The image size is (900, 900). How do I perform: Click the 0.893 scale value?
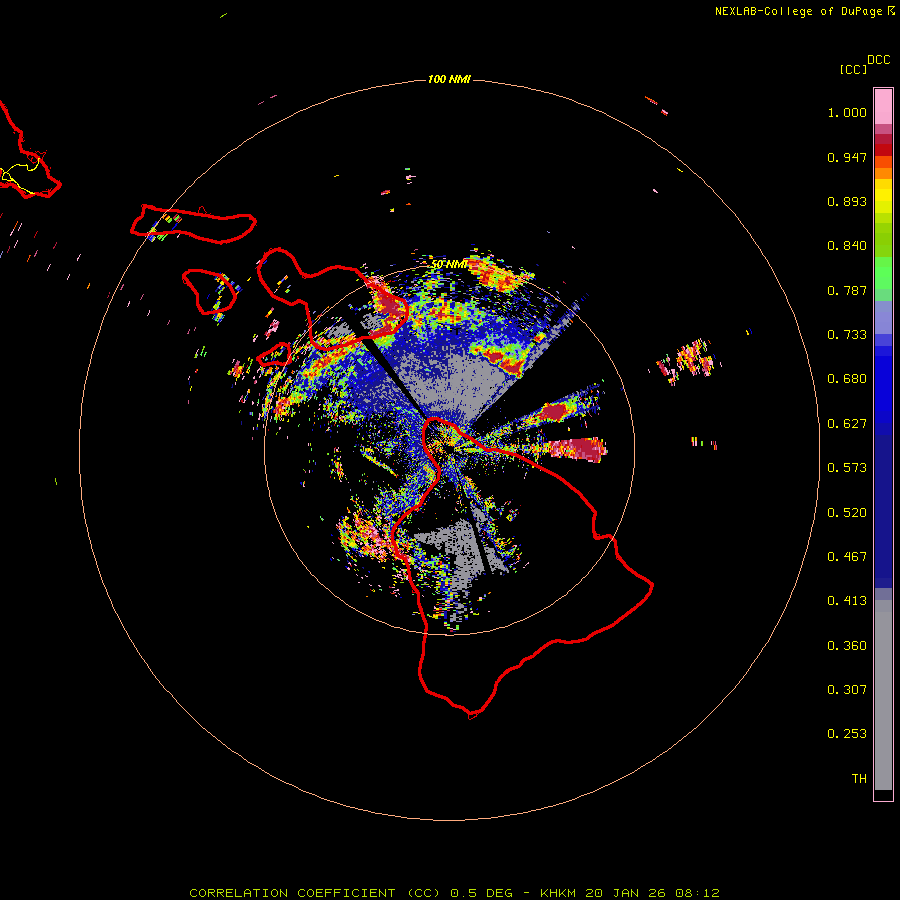point(847,201)
